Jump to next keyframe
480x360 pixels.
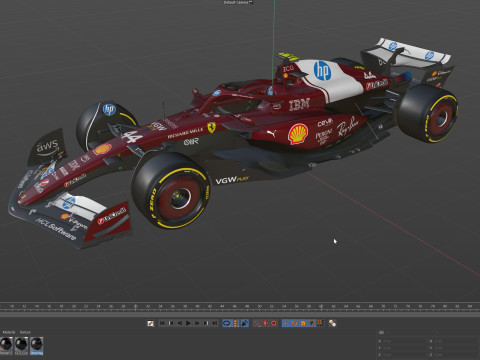(x=206, y=323)
